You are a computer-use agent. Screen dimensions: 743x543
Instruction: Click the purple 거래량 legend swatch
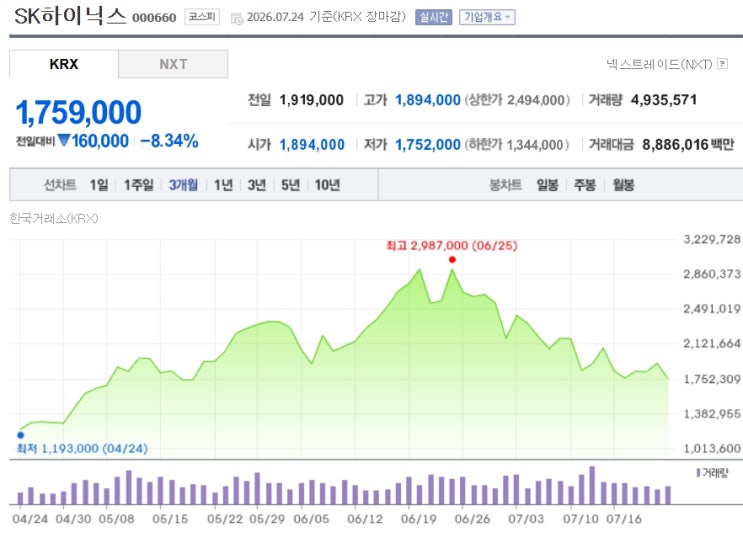(x=698, y=472)
